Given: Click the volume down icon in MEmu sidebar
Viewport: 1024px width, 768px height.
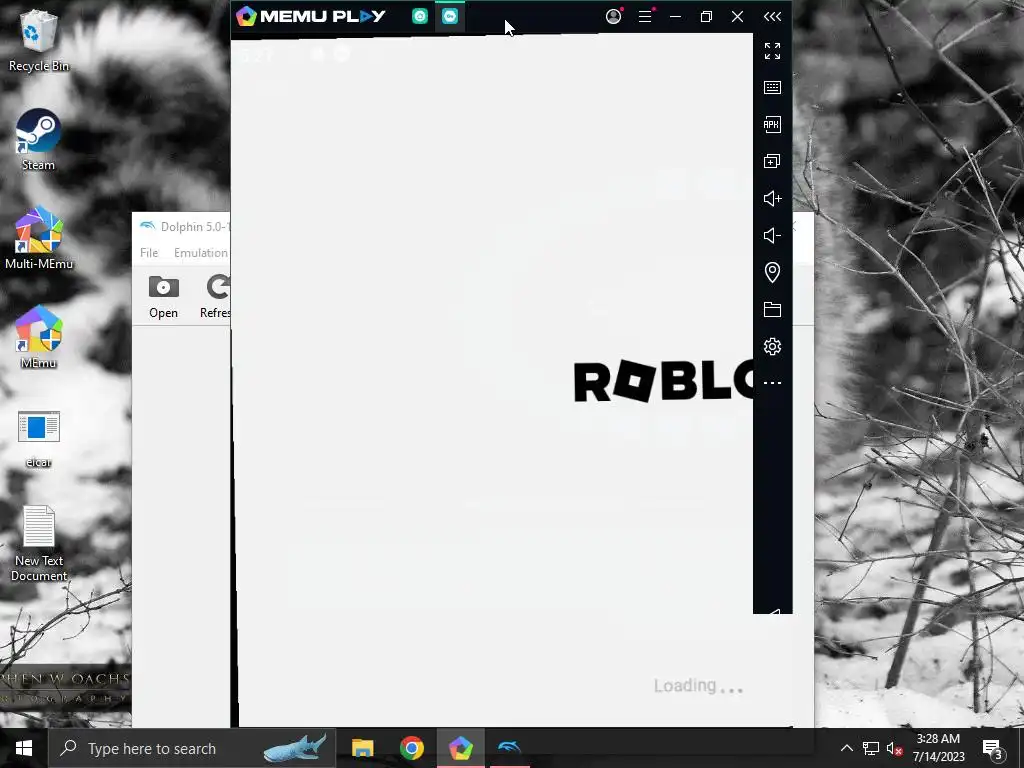Looking at the screenshot, I should coord(772,236).
